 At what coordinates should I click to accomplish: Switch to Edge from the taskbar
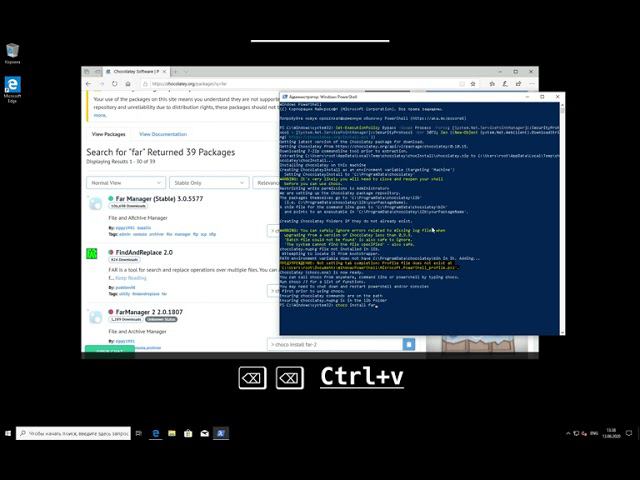coord(156,433)
